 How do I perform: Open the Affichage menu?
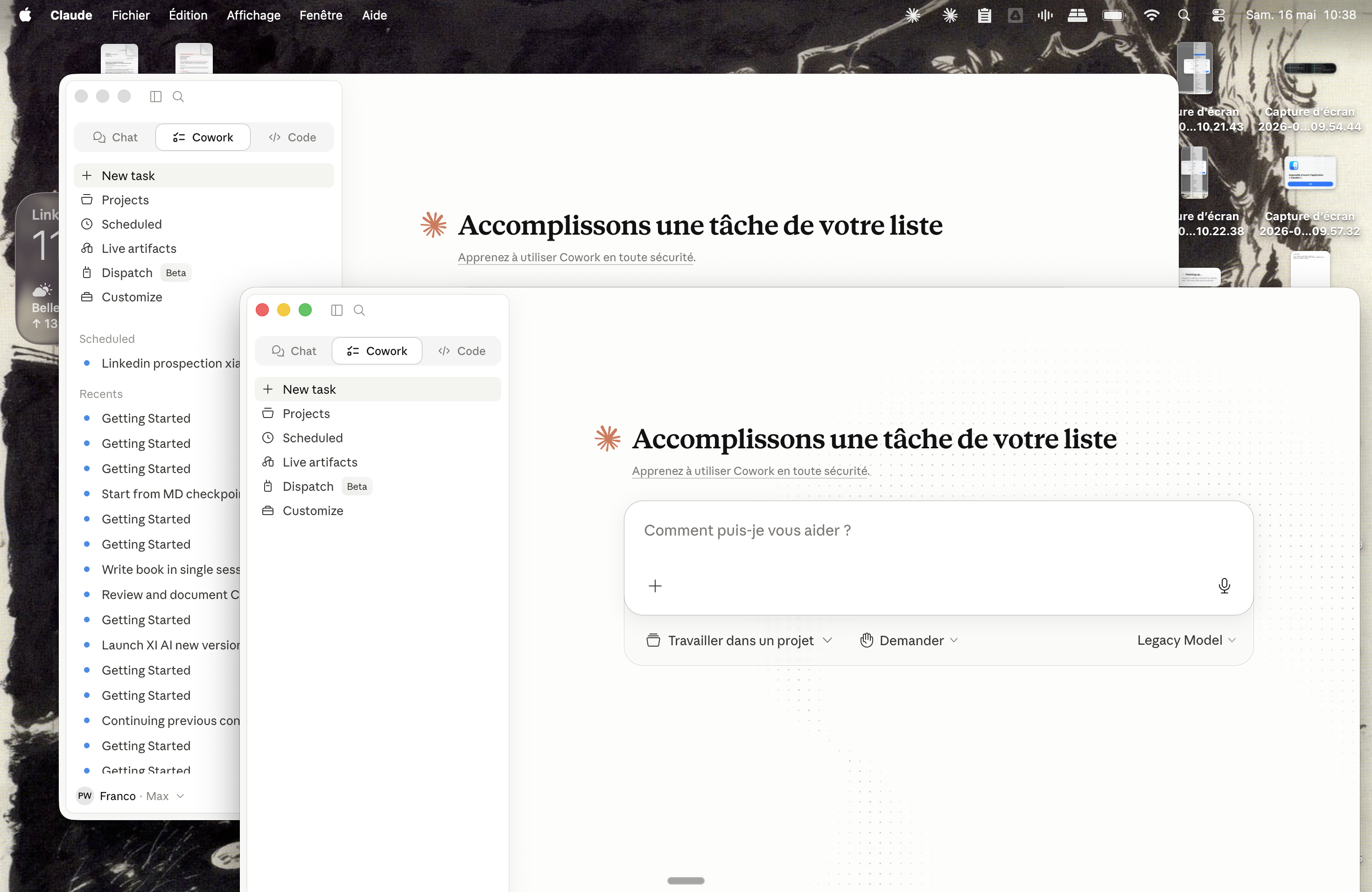point(254,15)
